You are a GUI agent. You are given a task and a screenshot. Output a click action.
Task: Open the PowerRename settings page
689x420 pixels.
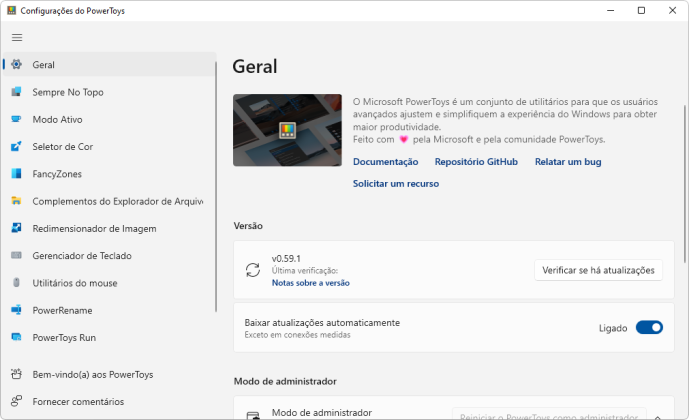109,310
